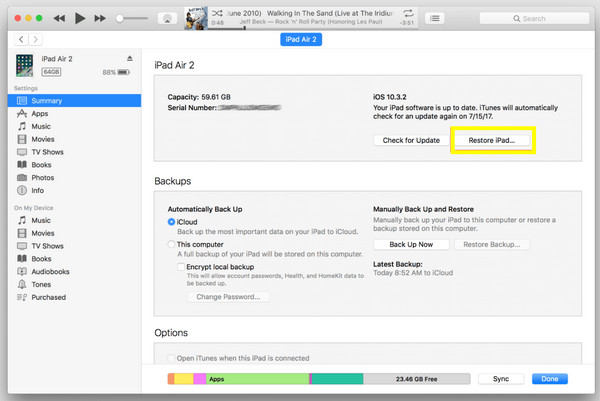Click the battery icon at 88%
The height and width of the screenshot is (401, 600).
[124, 72]
